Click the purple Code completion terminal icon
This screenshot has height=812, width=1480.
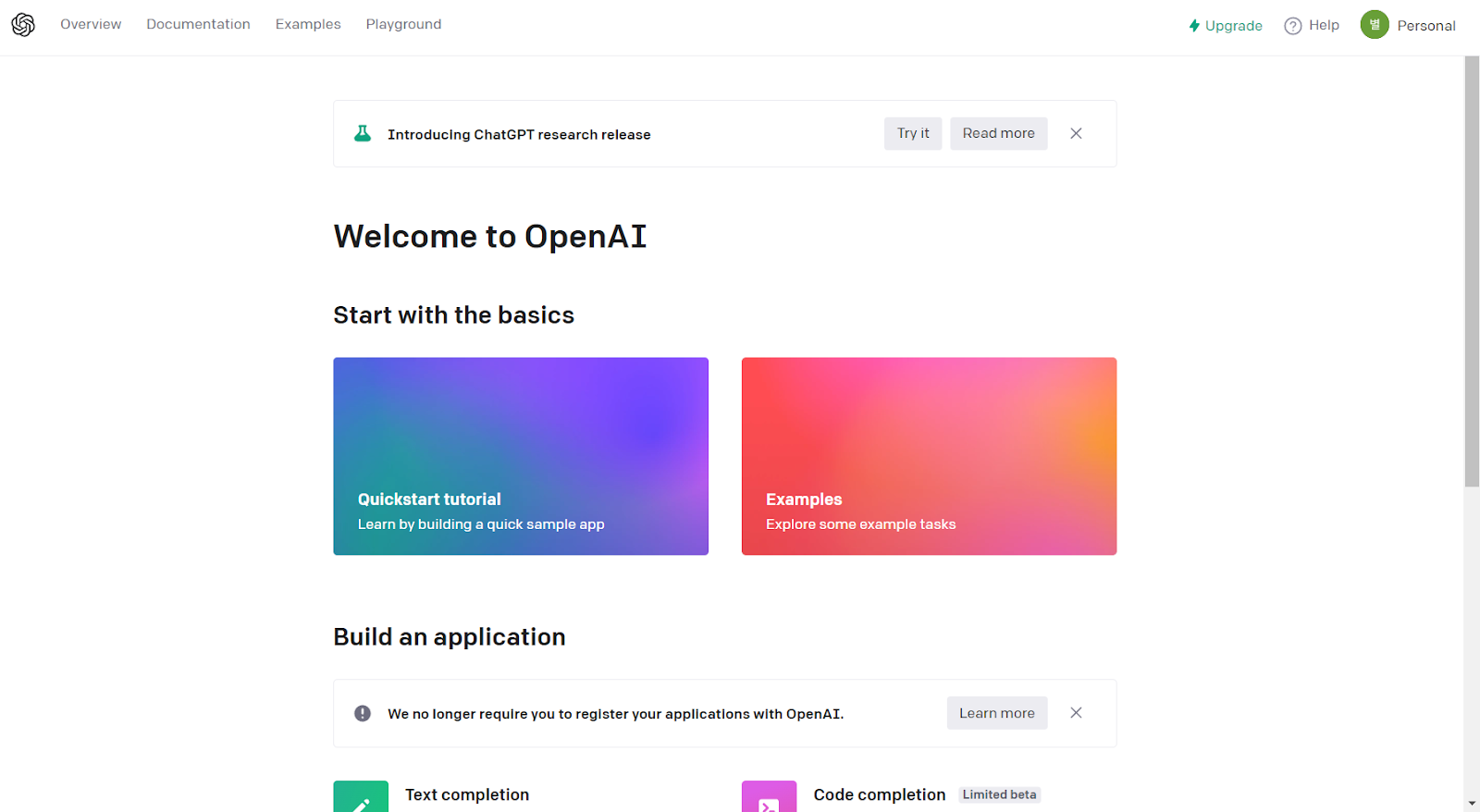click(769, 797)
